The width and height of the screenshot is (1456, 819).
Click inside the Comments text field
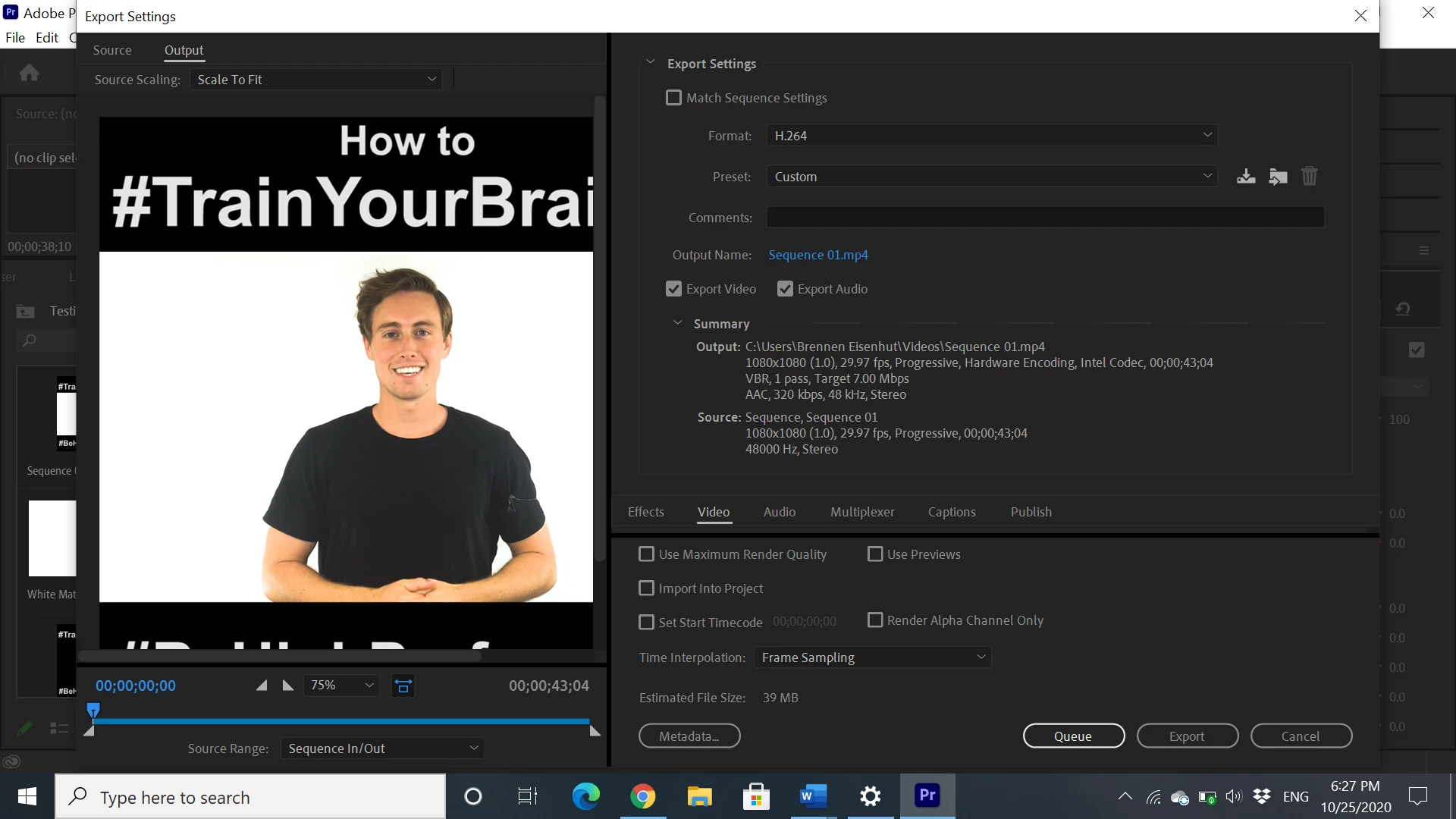tap(1045, 218)
